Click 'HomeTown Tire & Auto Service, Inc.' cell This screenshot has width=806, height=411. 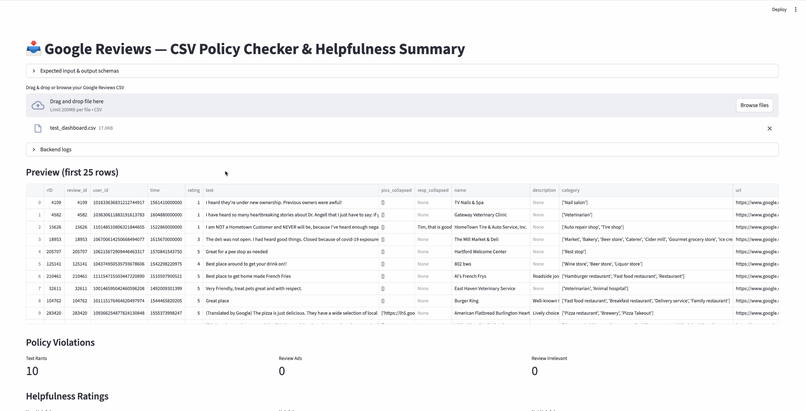coord(491,227)
